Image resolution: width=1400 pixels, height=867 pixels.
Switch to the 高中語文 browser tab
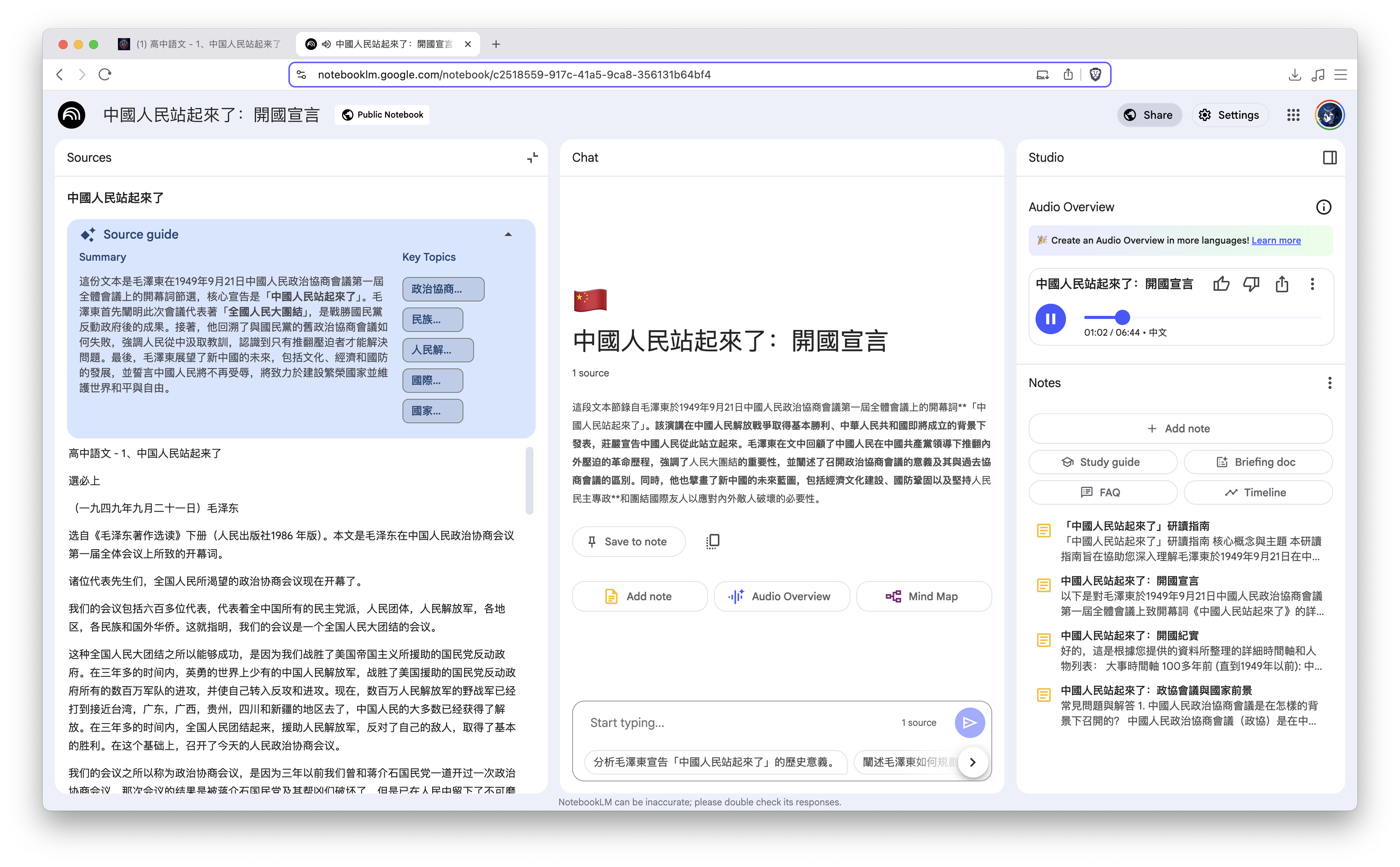[200, 44]
